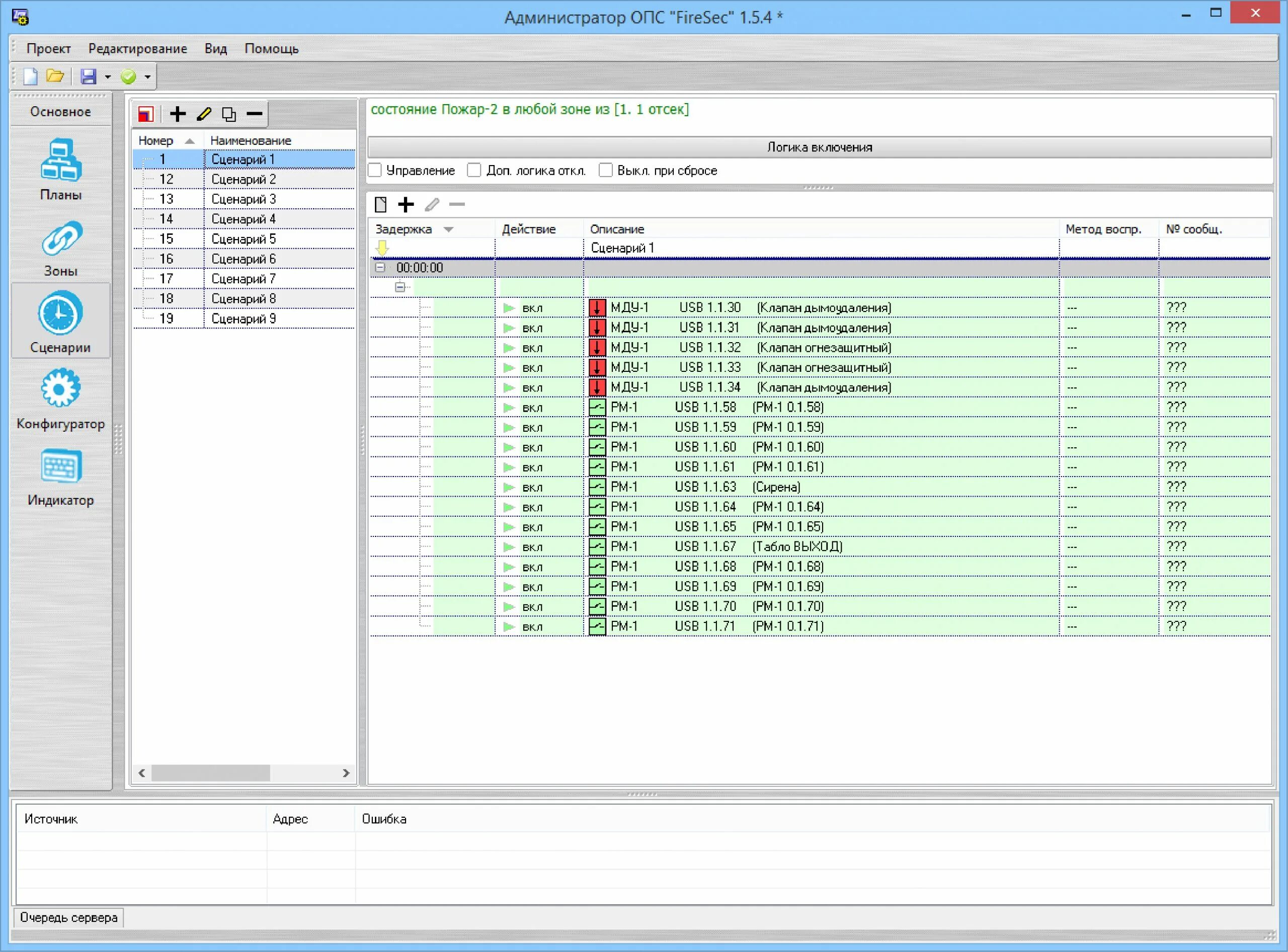Toggle Доп. логика откл. checkbox

474,171
